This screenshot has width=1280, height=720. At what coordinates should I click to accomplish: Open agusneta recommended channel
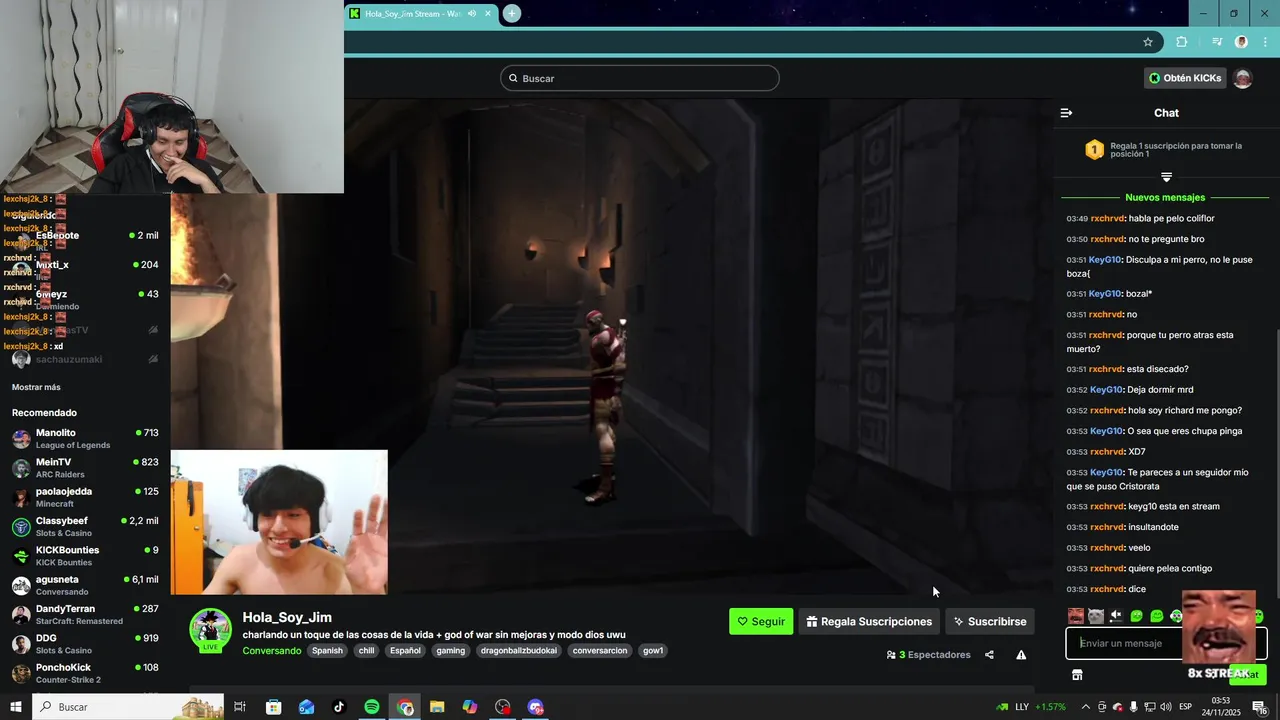pos(85,585)
